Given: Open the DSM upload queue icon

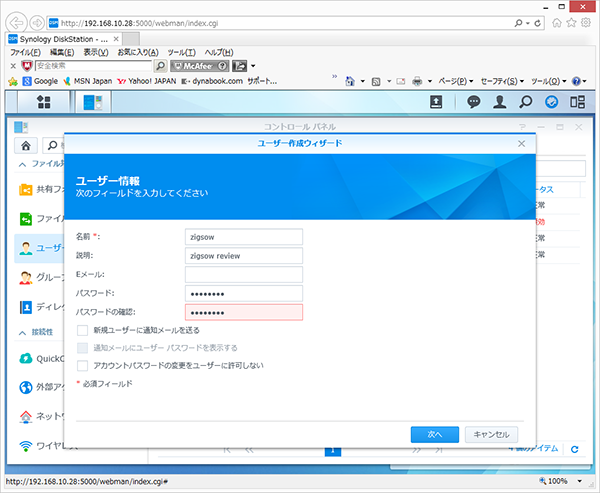Looking at the screenshot, I should pyautogui.click(x=436, y=102).
